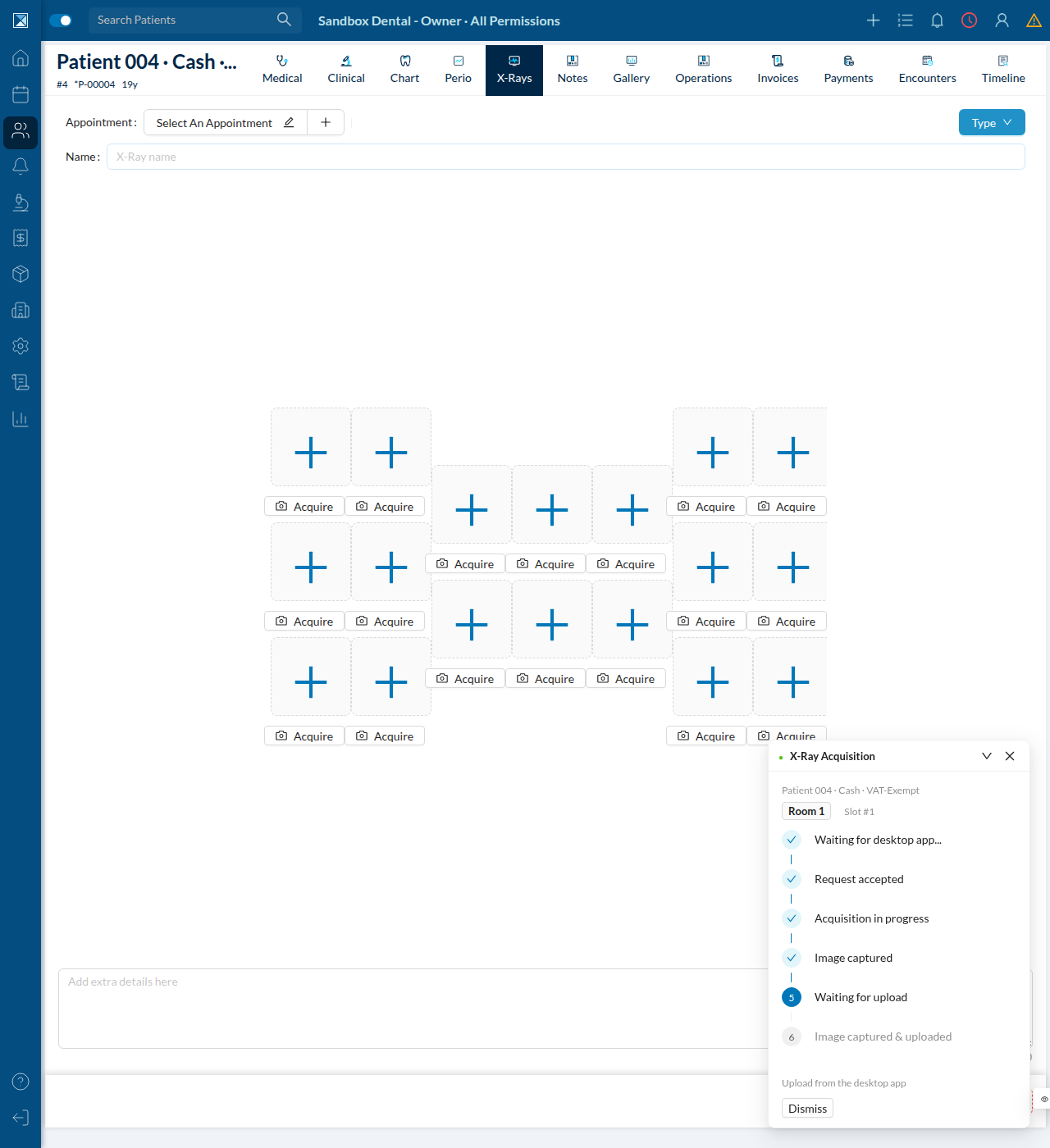Screen dimensions: 1050x1148
Task: Open the Notes tab
Action: (573, 70)
